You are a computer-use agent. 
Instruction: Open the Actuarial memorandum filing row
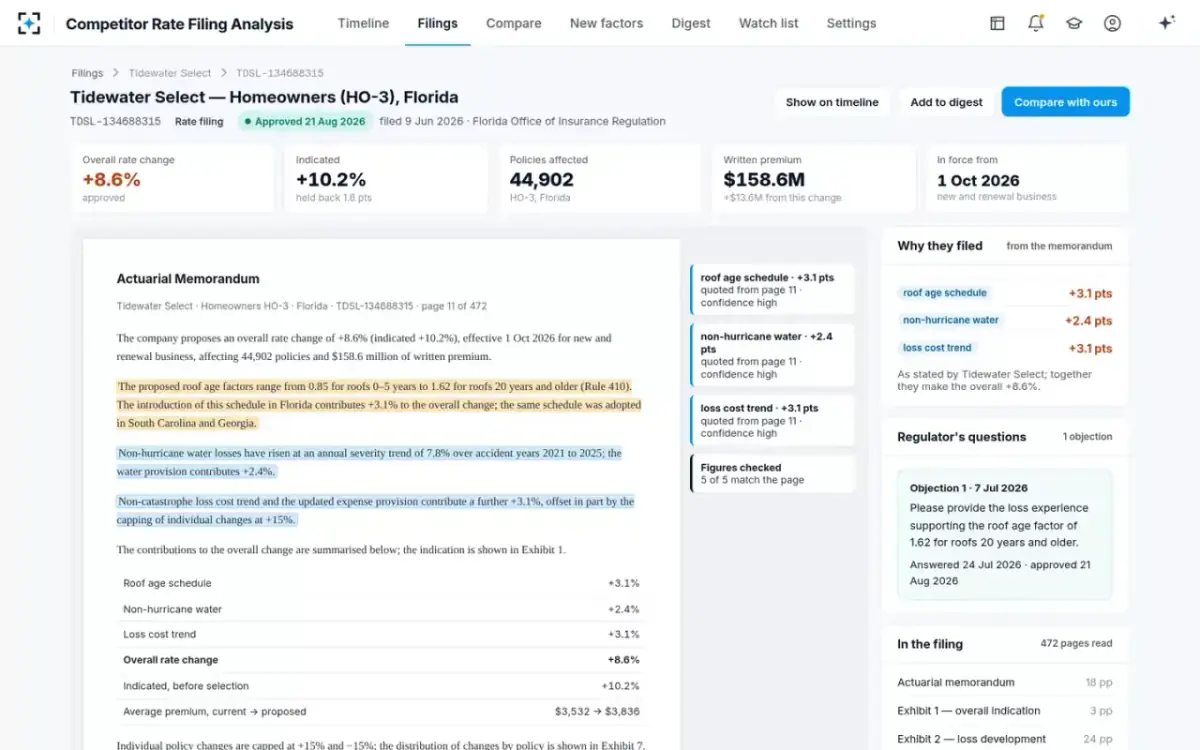tap(1004, 682)
